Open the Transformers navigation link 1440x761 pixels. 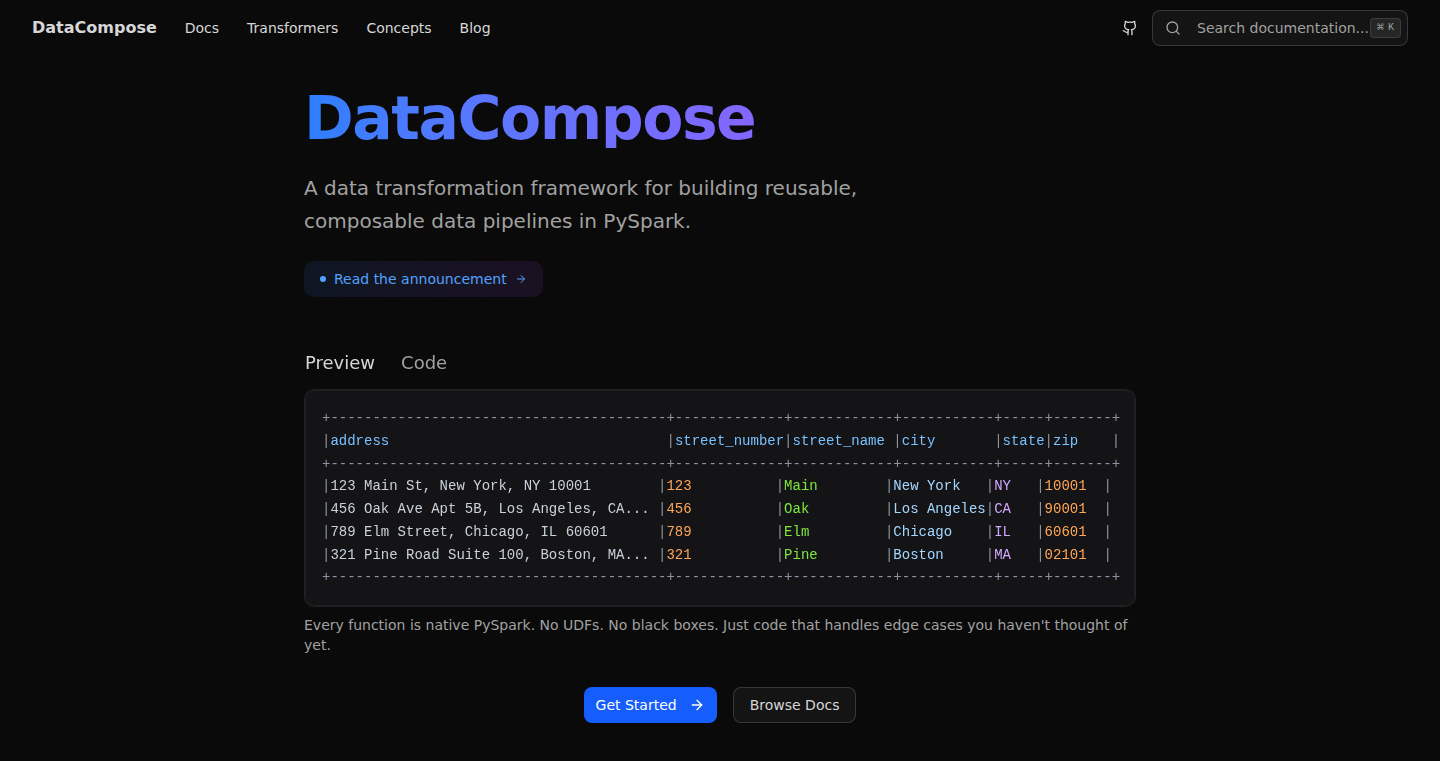[293, 28]
